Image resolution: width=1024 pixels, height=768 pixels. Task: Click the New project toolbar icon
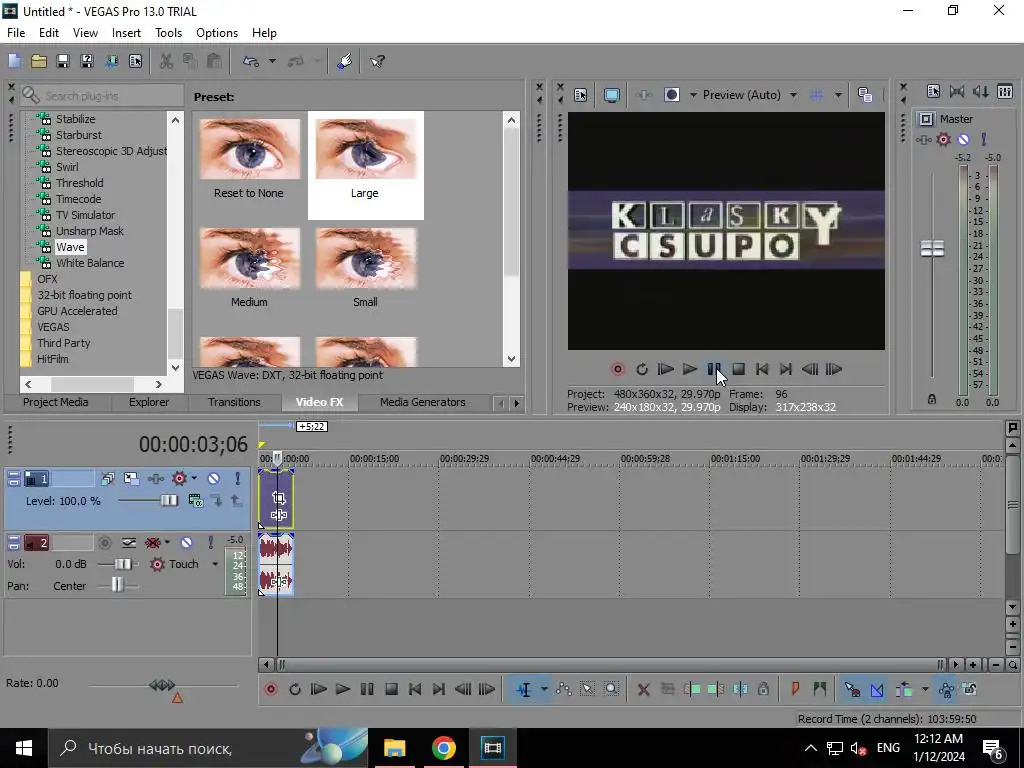[x=14, y=61]
